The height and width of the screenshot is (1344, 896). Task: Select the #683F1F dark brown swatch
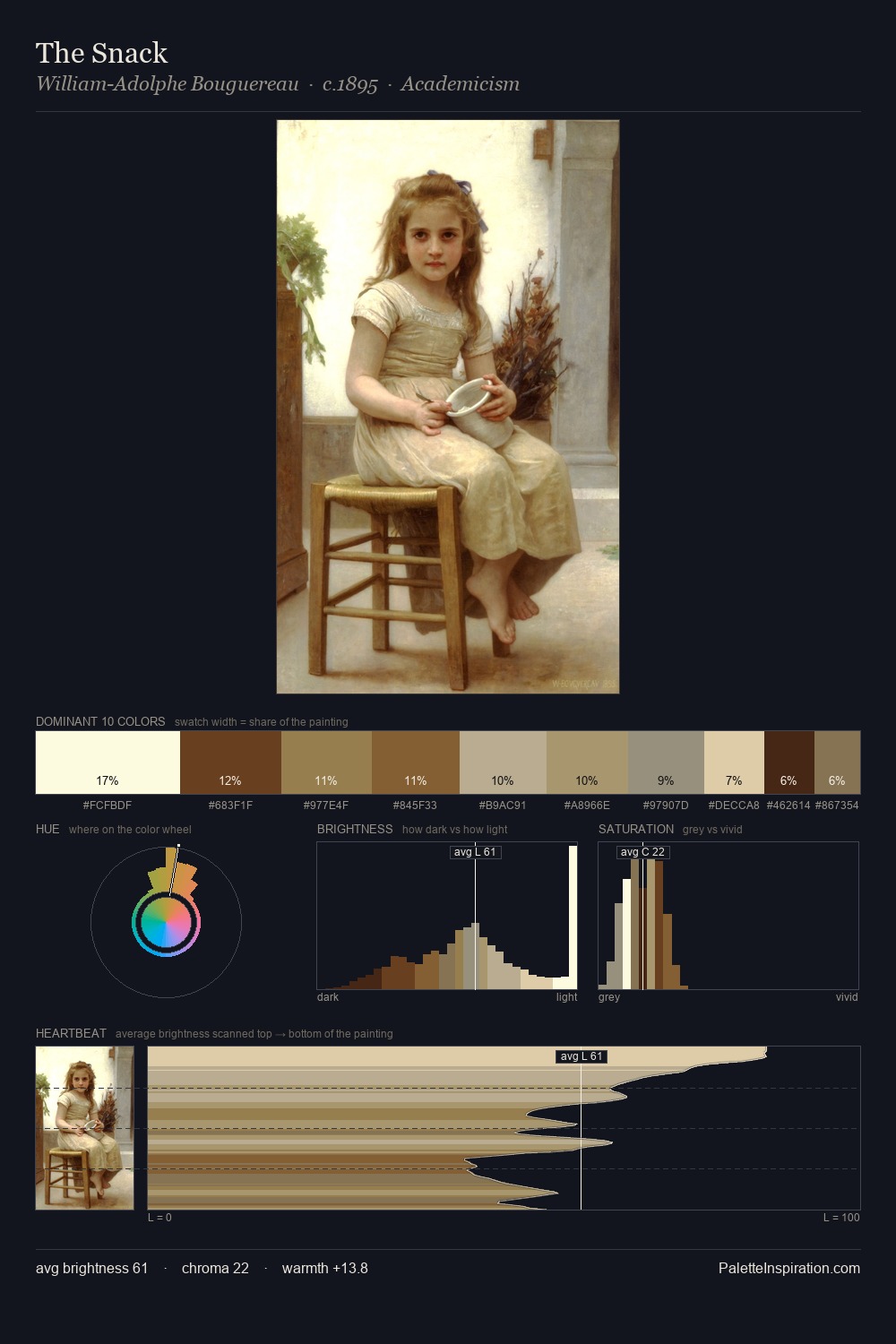230,762
